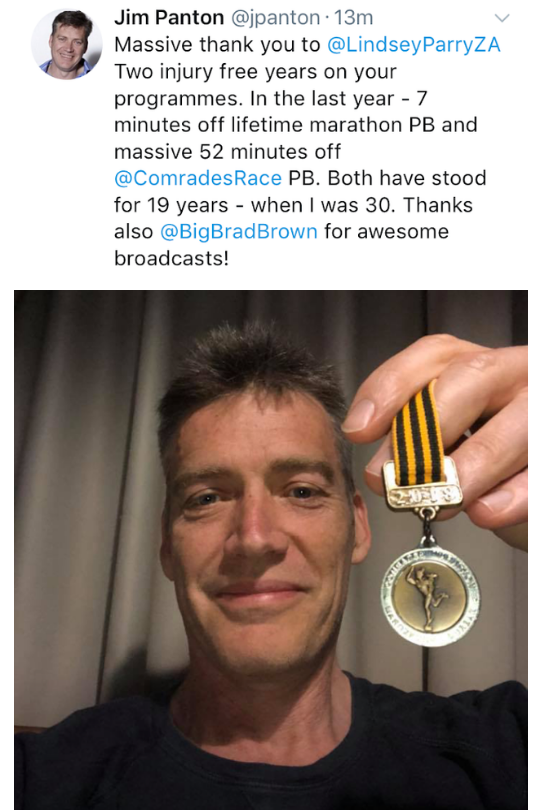Visit the @BigBradBrown mention
540x810 pixels.
(239, 231)
